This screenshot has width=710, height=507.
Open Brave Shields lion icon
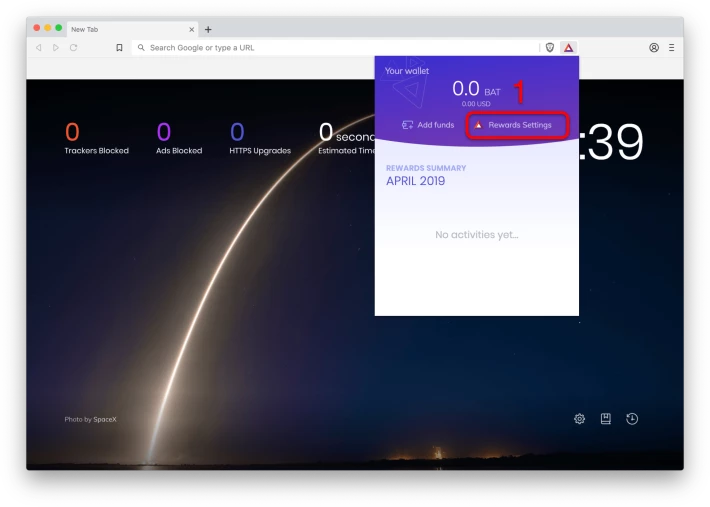point(550,48)
